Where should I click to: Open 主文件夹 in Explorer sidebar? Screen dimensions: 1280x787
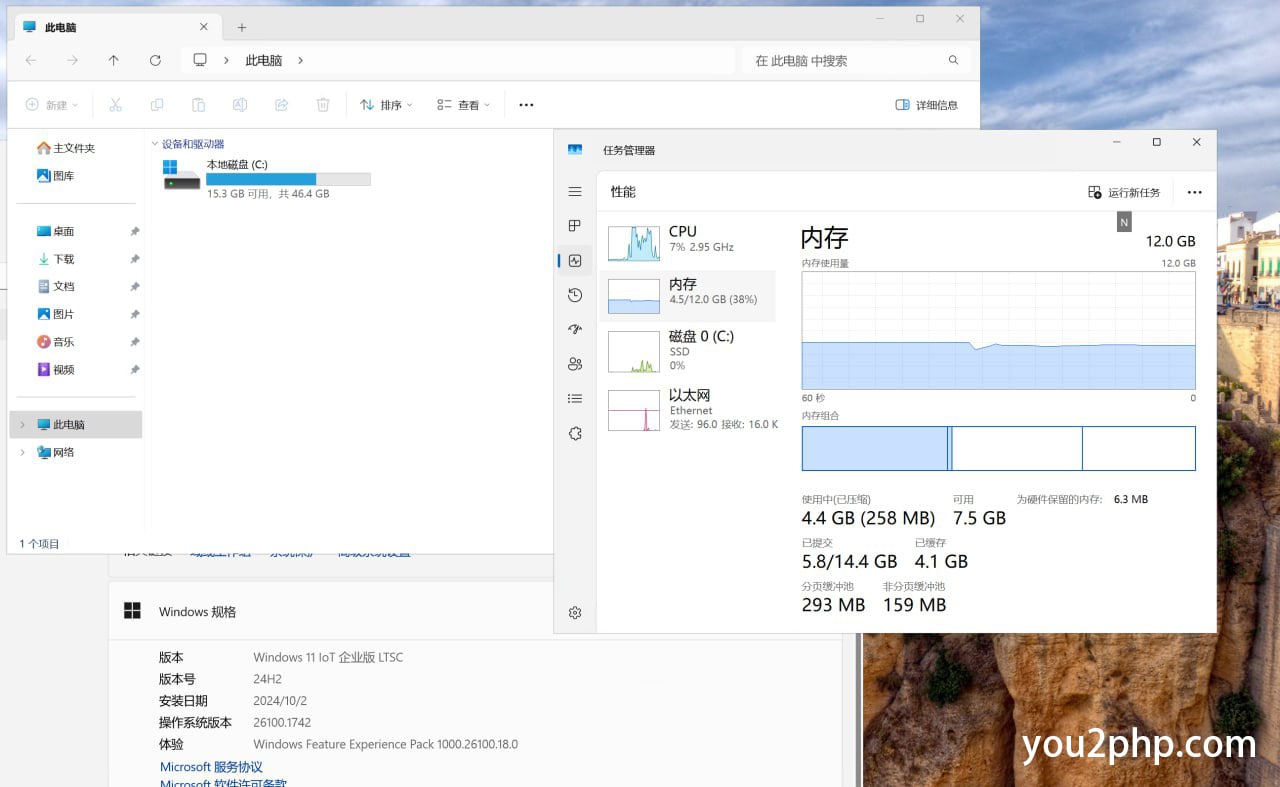click(66, 148)
